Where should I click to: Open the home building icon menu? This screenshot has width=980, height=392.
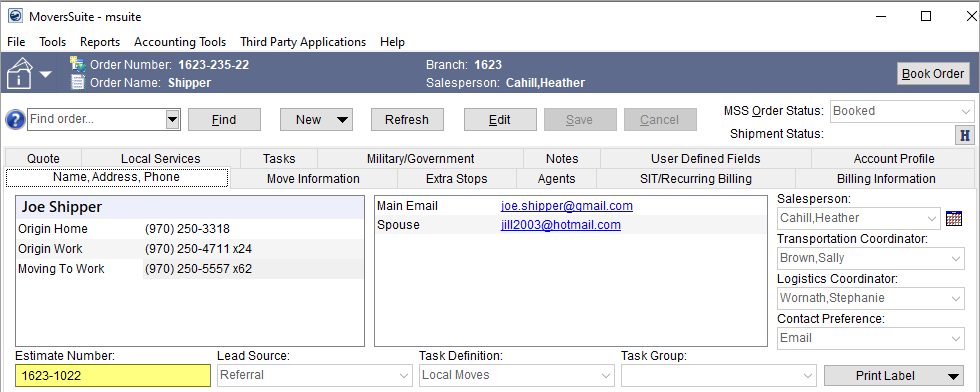tap(20, 74)
